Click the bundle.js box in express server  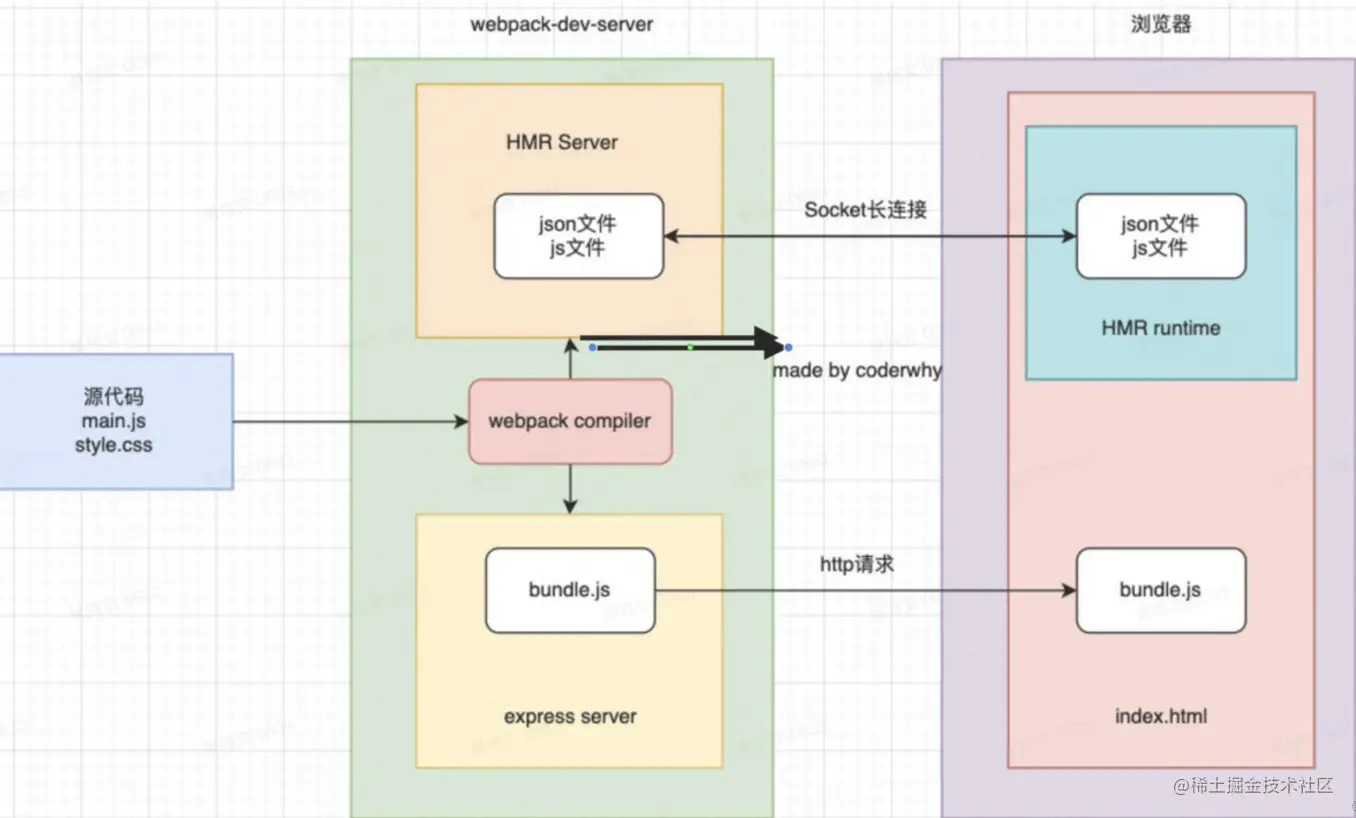[x=570, y=590]
